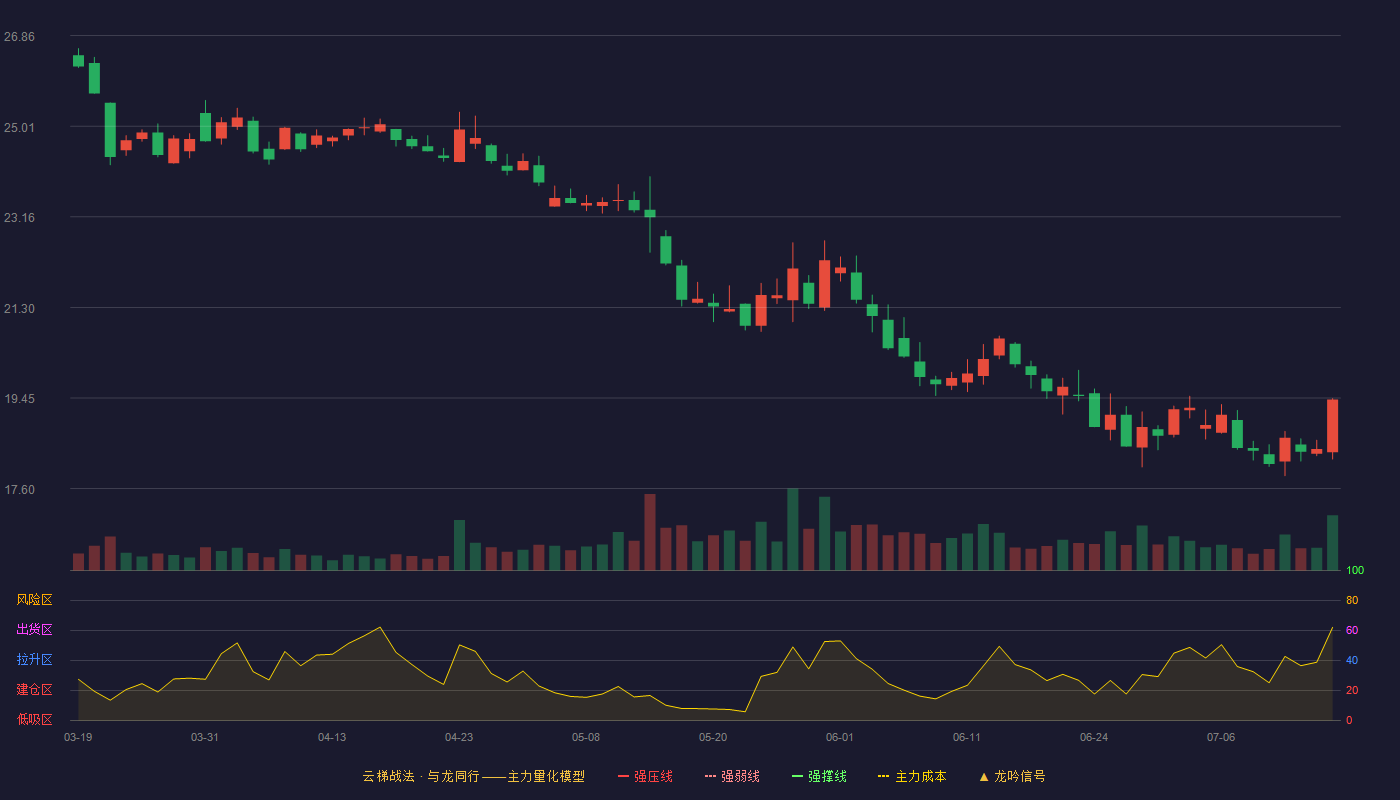
Task: Click the 出货区 zone label
Action: point(34,630)
